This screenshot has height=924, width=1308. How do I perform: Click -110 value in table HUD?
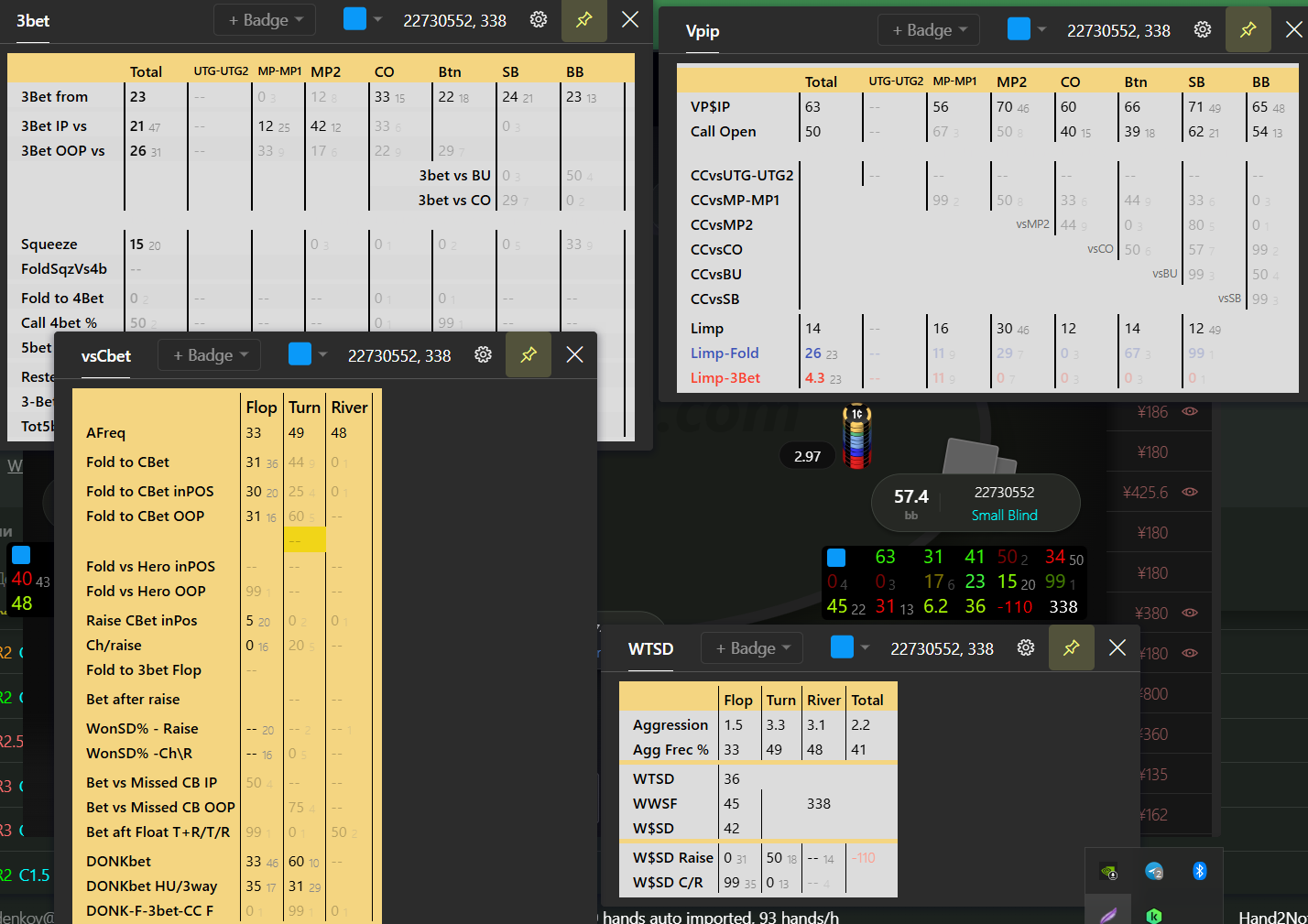(x=1015, y=606)
